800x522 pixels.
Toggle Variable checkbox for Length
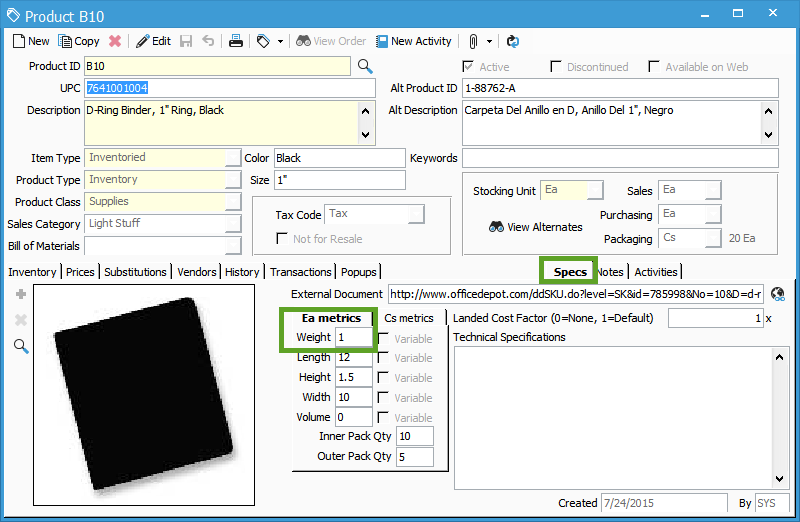pos(383,358)
